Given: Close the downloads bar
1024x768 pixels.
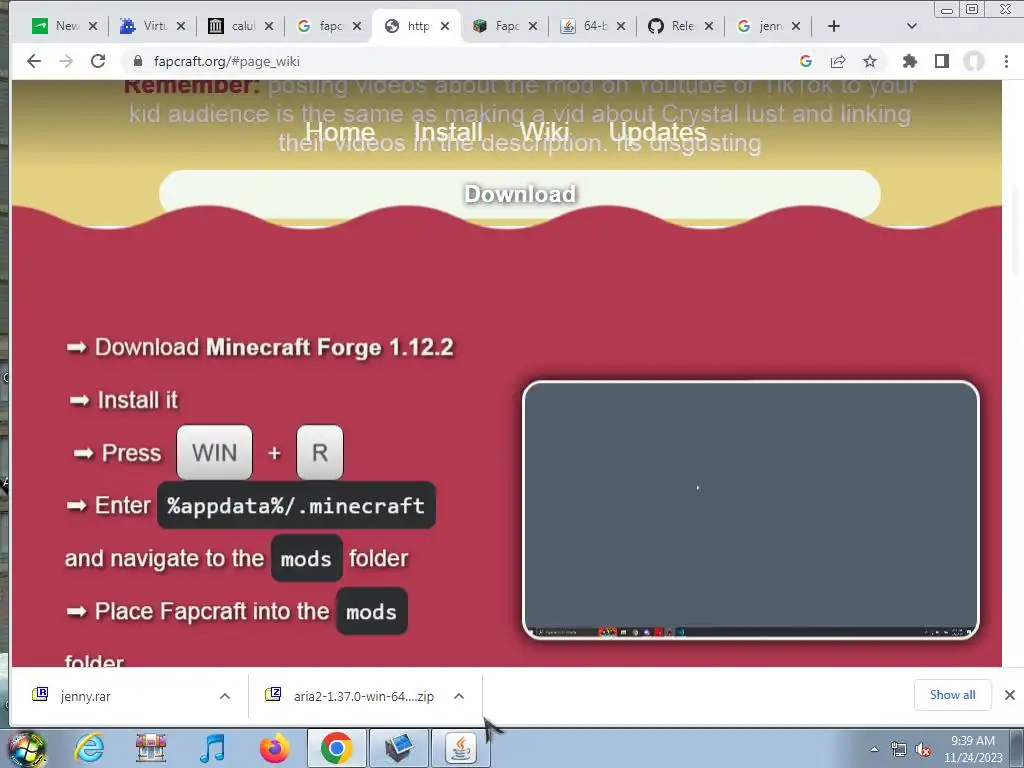Looking at the screenshot, I should [1010, 695].
